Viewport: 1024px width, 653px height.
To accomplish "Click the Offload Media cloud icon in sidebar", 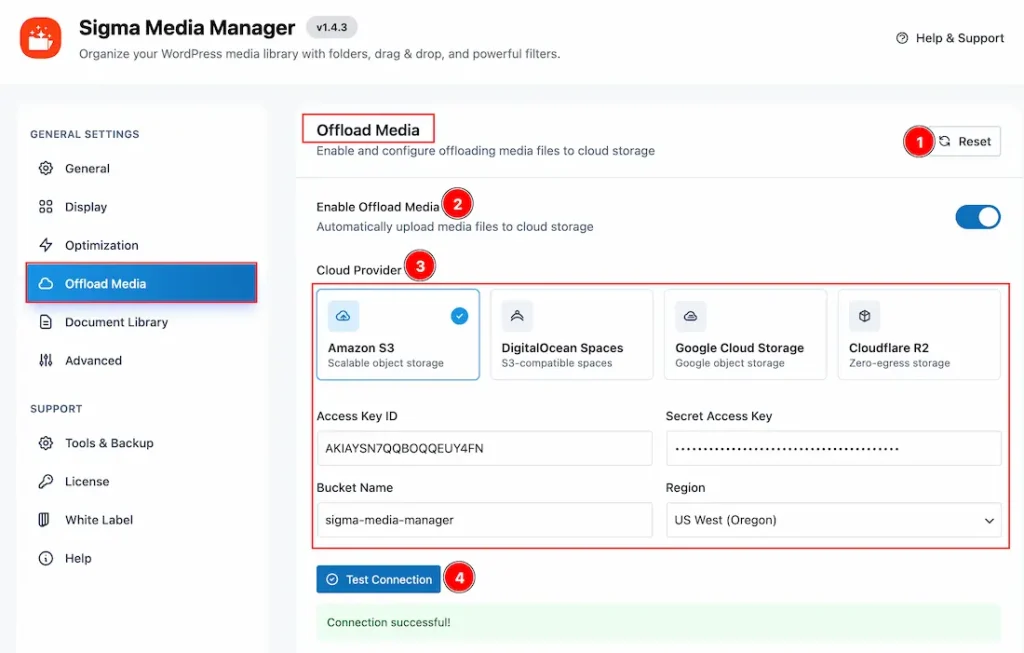I will point(46,283).
